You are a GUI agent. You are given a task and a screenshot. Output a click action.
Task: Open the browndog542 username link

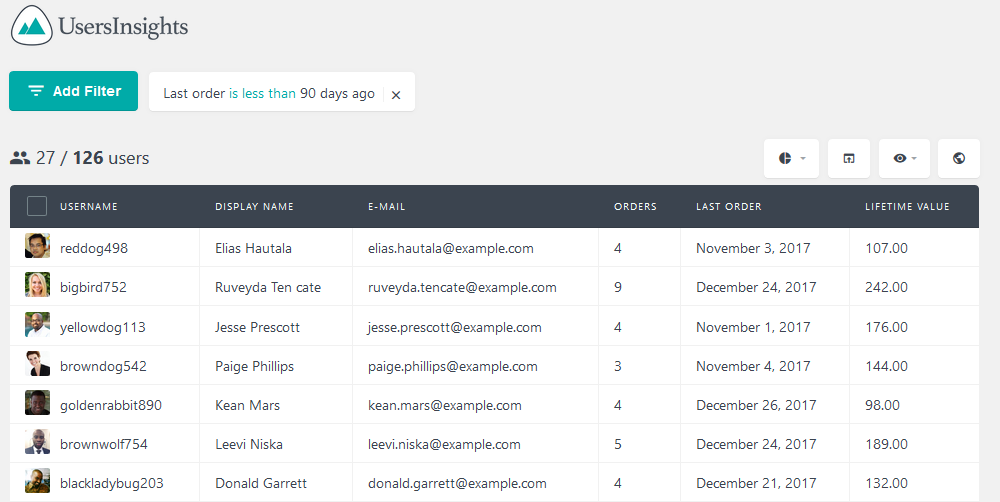pyautogui.click(x=103, y=366)
